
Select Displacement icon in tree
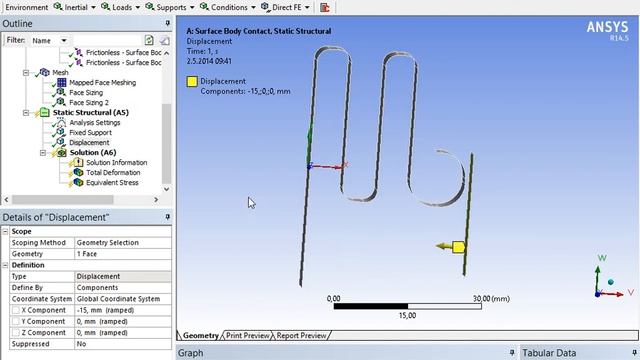point(61,142)
